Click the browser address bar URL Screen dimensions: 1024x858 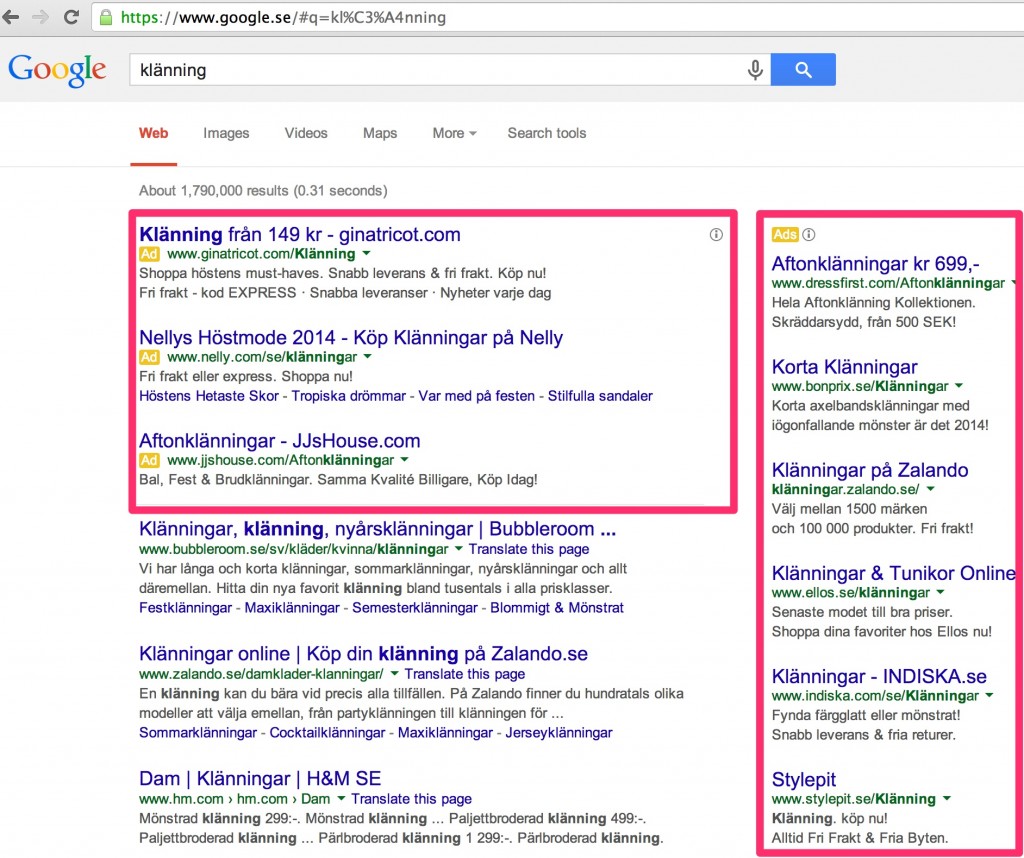[283, 18]
